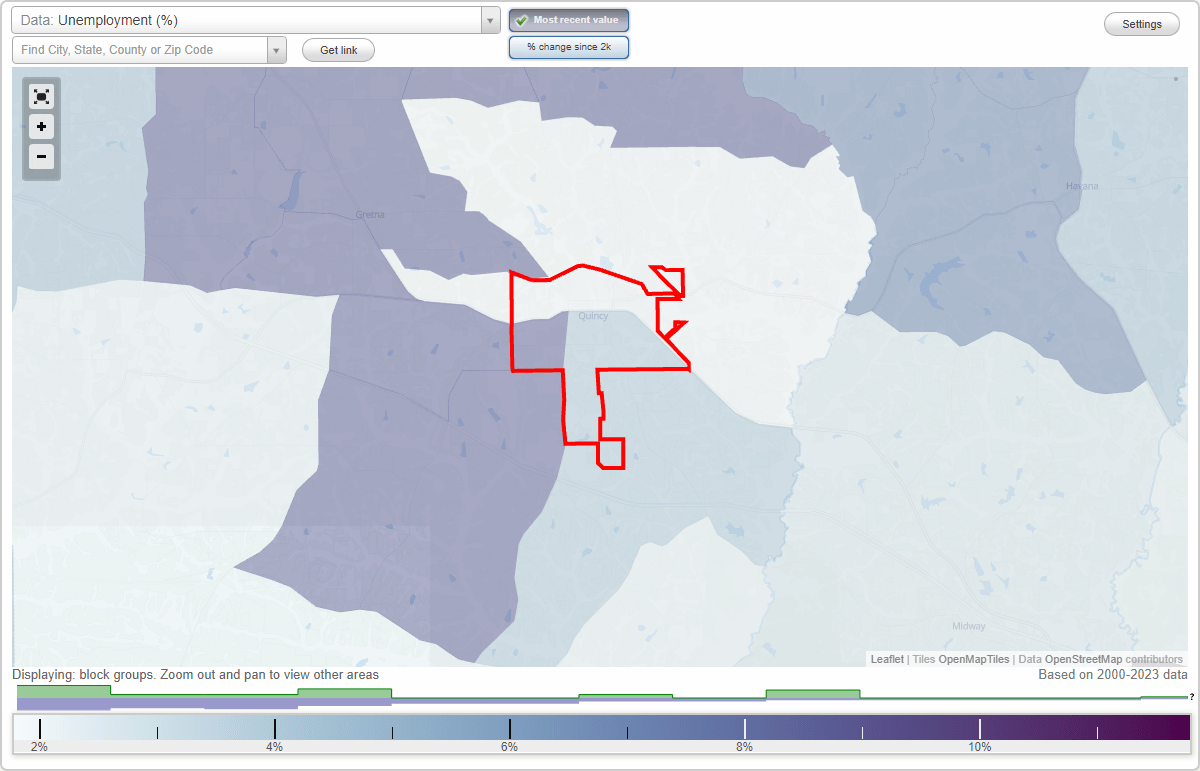Open the Settings button
The height and width of the screenshot is (771, 1200).
pos(1142,24)
